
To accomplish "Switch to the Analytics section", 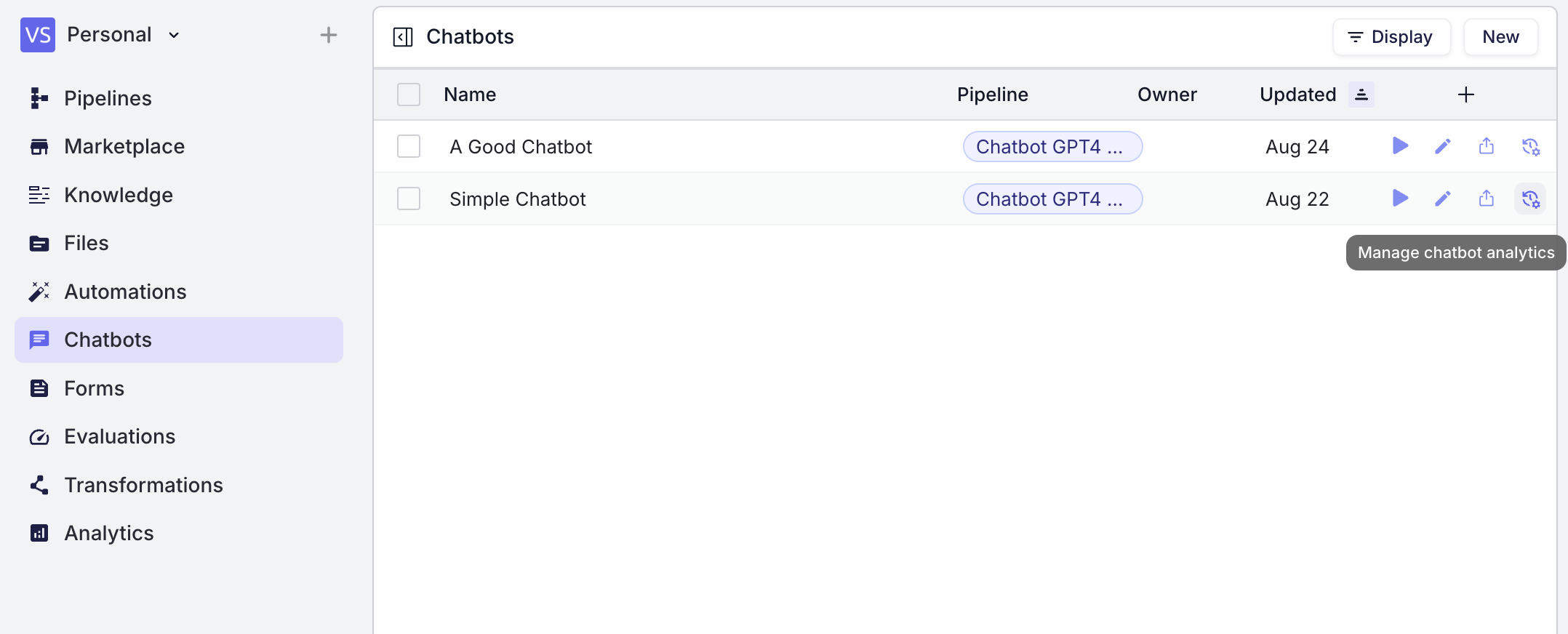I will (x=108, y=532).
